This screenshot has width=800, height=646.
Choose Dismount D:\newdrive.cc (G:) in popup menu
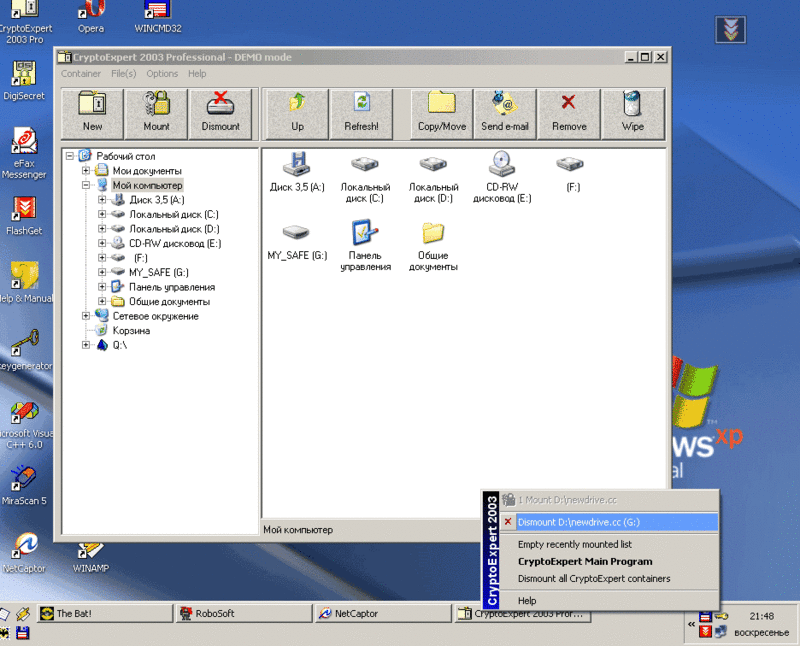609,522
